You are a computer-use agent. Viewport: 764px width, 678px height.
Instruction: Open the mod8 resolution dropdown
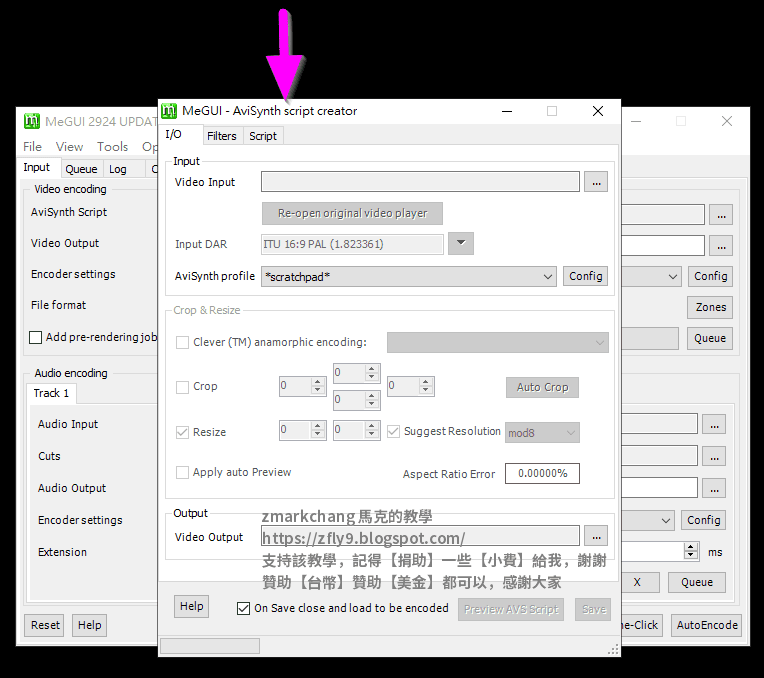(542, 432)
